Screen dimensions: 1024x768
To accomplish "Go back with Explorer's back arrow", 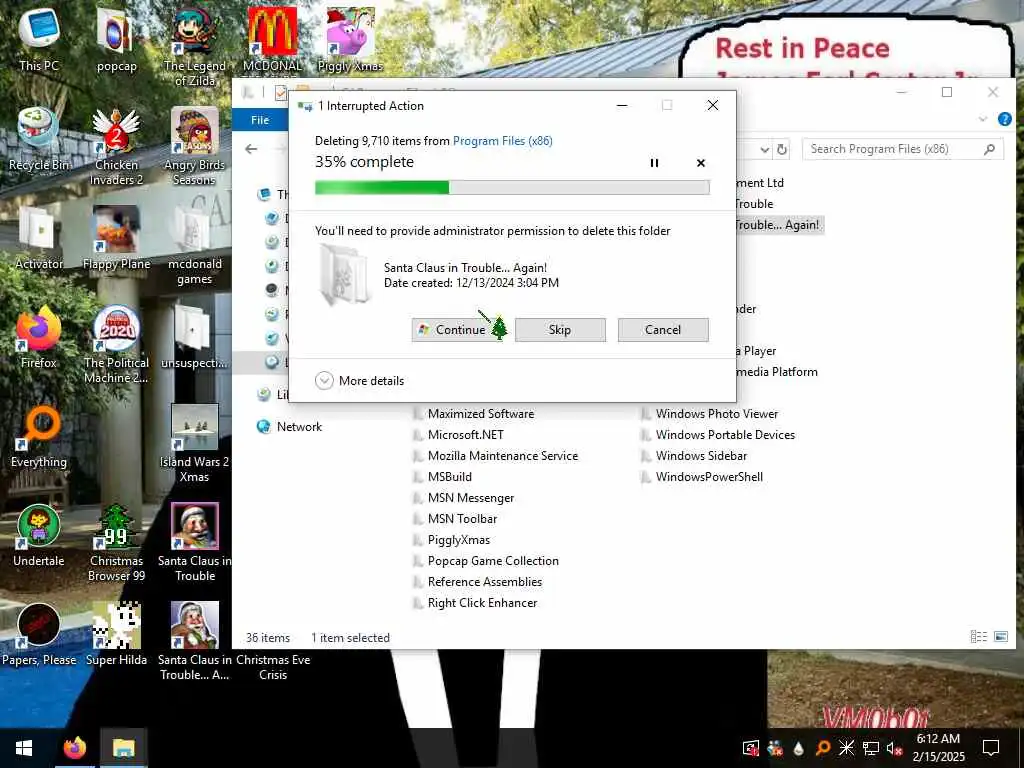I will pos(251,149).
